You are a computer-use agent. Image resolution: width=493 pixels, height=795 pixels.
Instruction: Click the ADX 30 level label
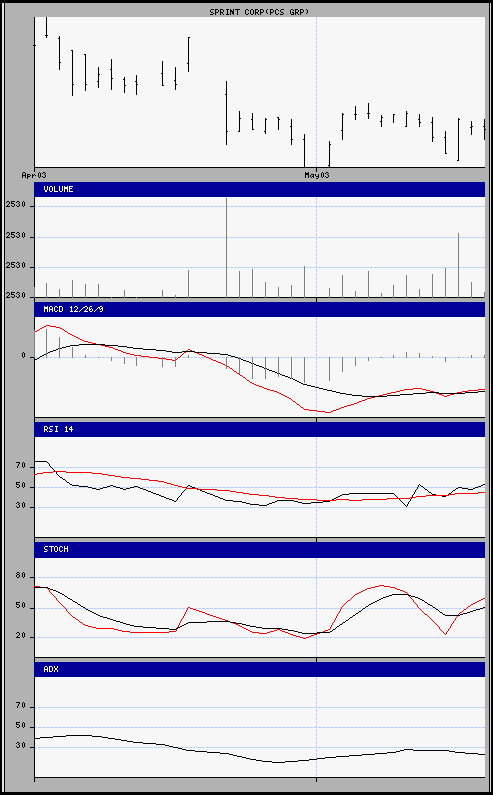coord(20,747)
